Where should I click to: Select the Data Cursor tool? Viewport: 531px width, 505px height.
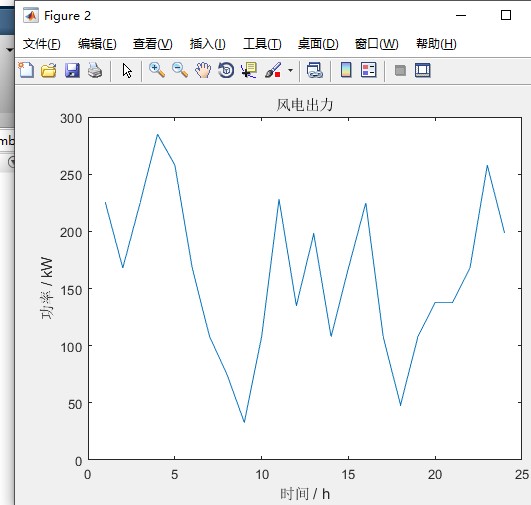click(249, 70)
